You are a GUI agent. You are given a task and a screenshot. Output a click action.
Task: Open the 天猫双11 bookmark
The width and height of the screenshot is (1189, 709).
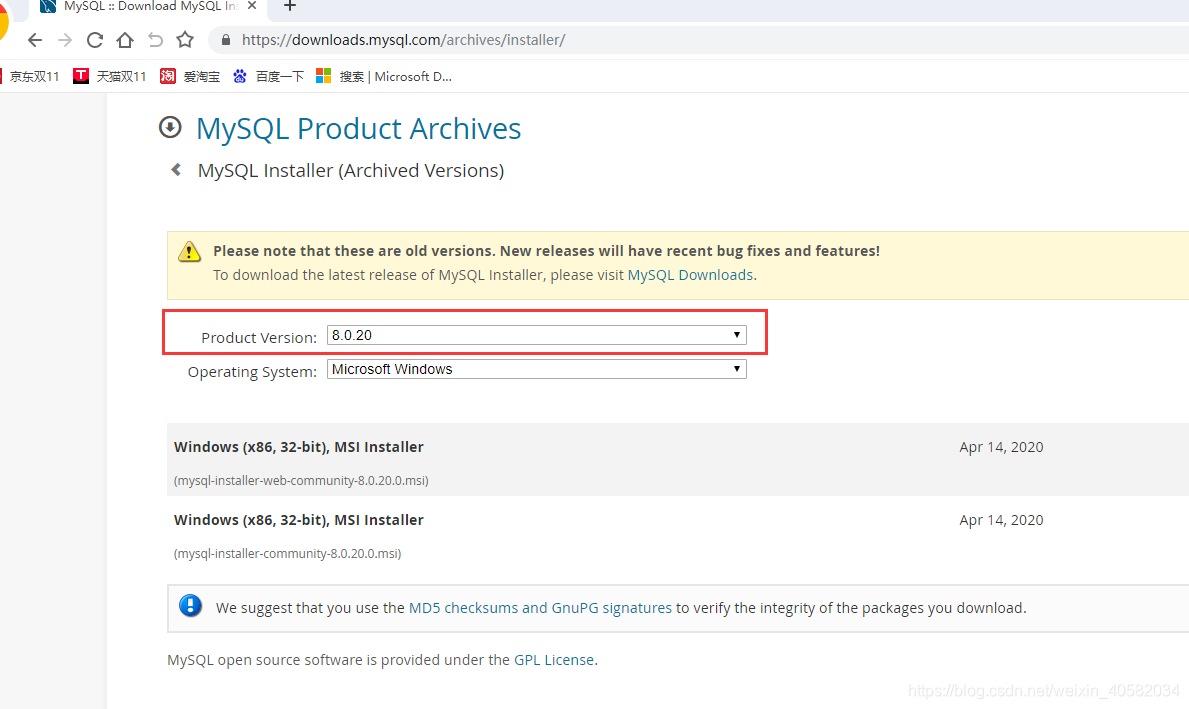coord(110,77)
